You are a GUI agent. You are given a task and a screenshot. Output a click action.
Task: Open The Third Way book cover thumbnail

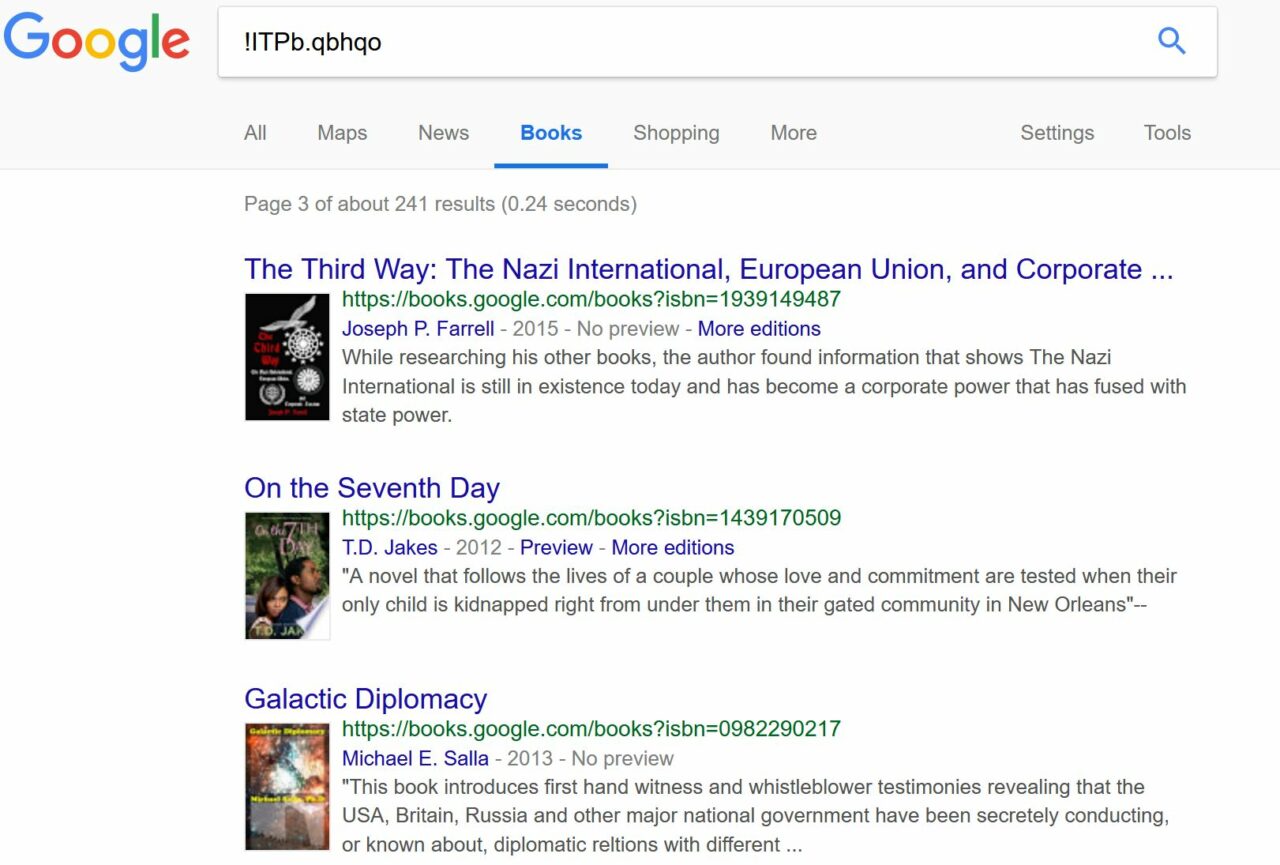[x=287, y=357]
